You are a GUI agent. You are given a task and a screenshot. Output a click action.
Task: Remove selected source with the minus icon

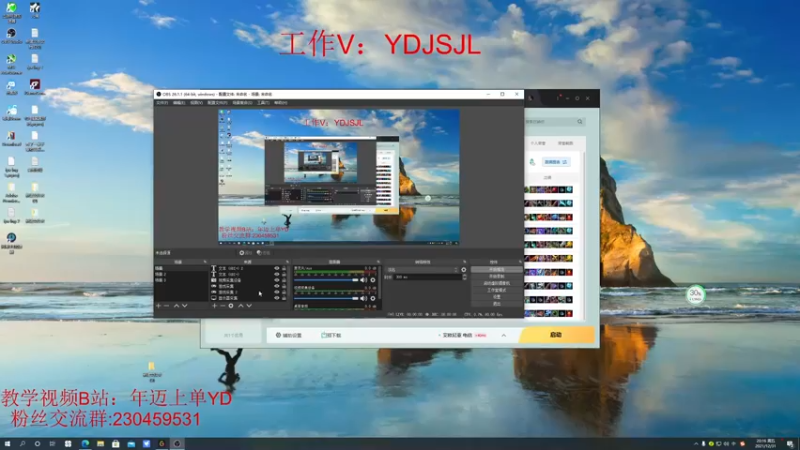[222, 306]
